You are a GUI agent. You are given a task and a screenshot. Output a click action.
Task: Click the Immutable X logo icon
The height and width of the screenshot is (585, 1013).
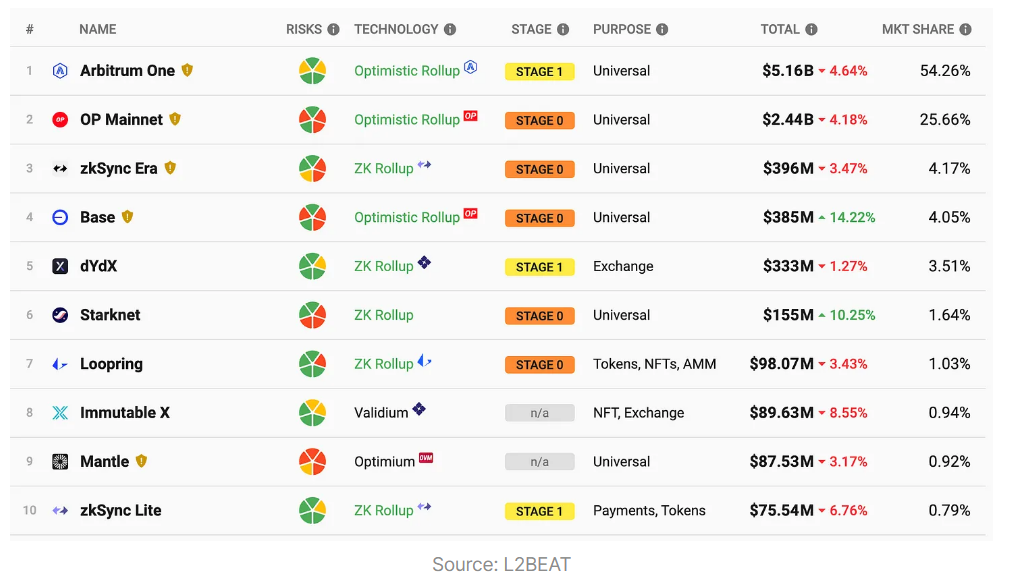[60, 412]
